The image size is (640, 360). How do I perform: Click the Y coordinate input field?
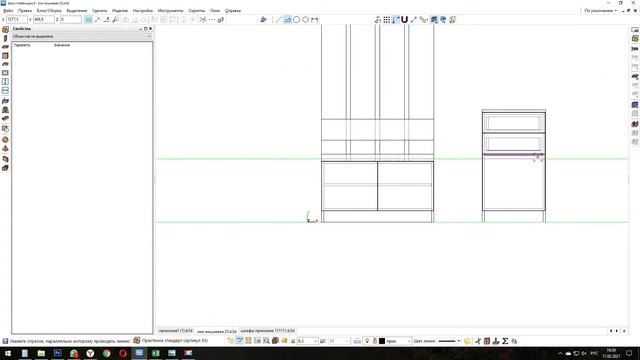tap(44, 19)
